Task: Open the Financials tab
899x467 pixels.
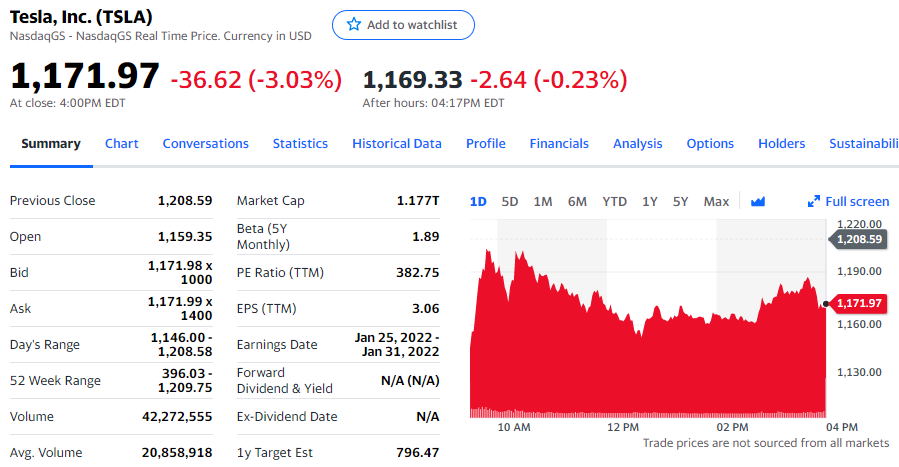Action: click(x=559, y=143)
